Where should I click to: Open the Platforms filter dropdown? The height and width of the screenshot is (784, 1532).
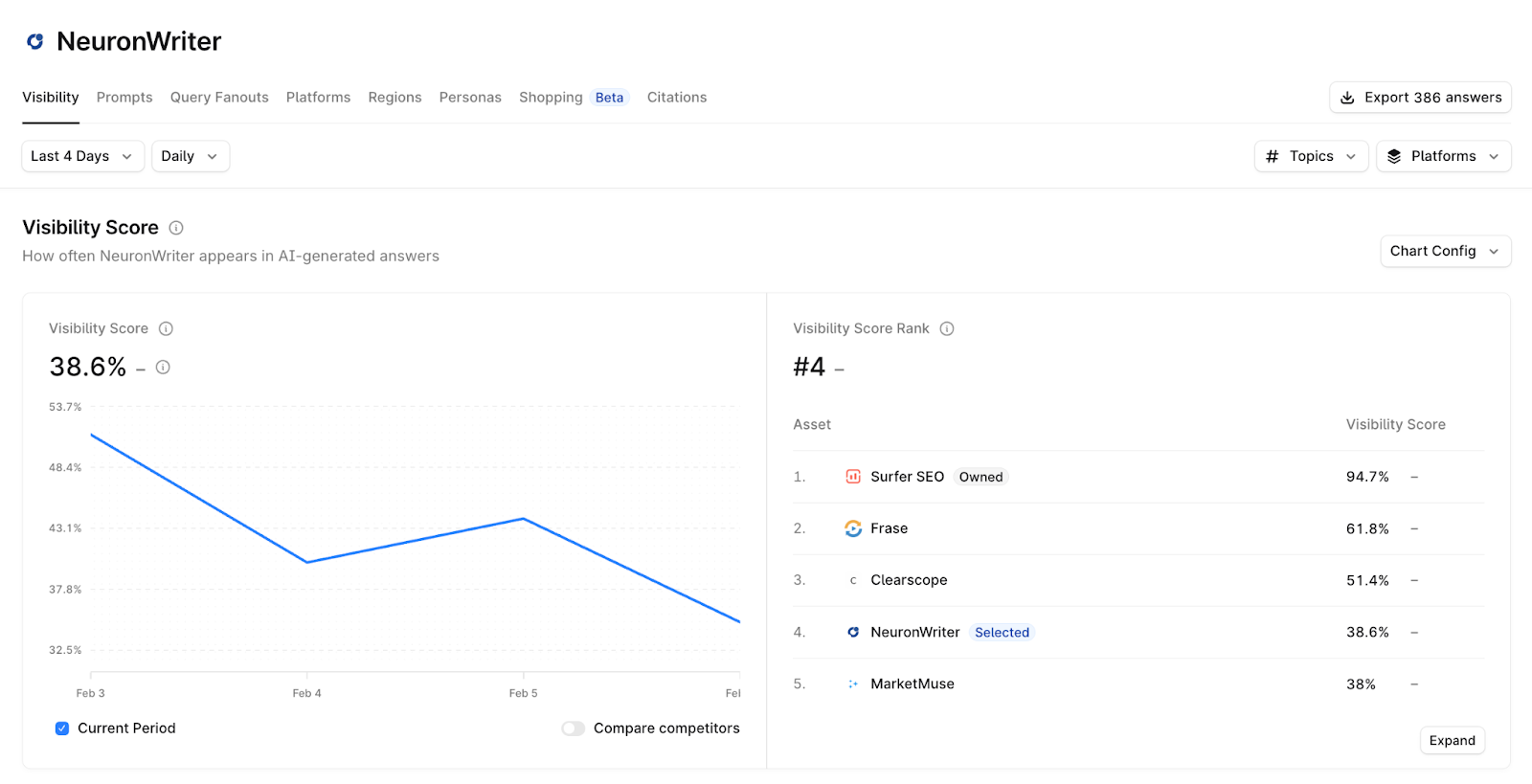[x=1443, y=156]
